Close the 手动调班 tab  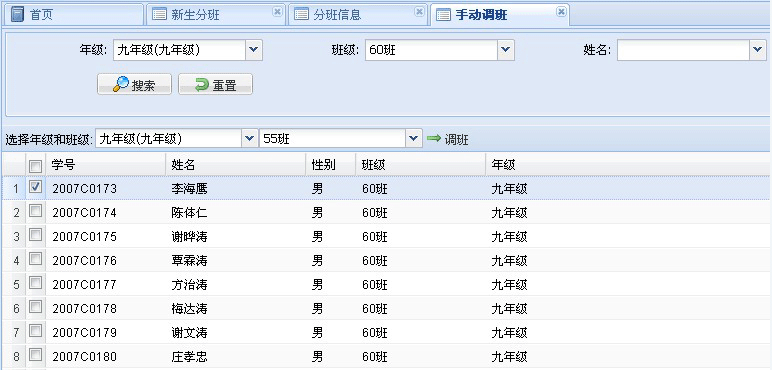[x=561, y=11]
